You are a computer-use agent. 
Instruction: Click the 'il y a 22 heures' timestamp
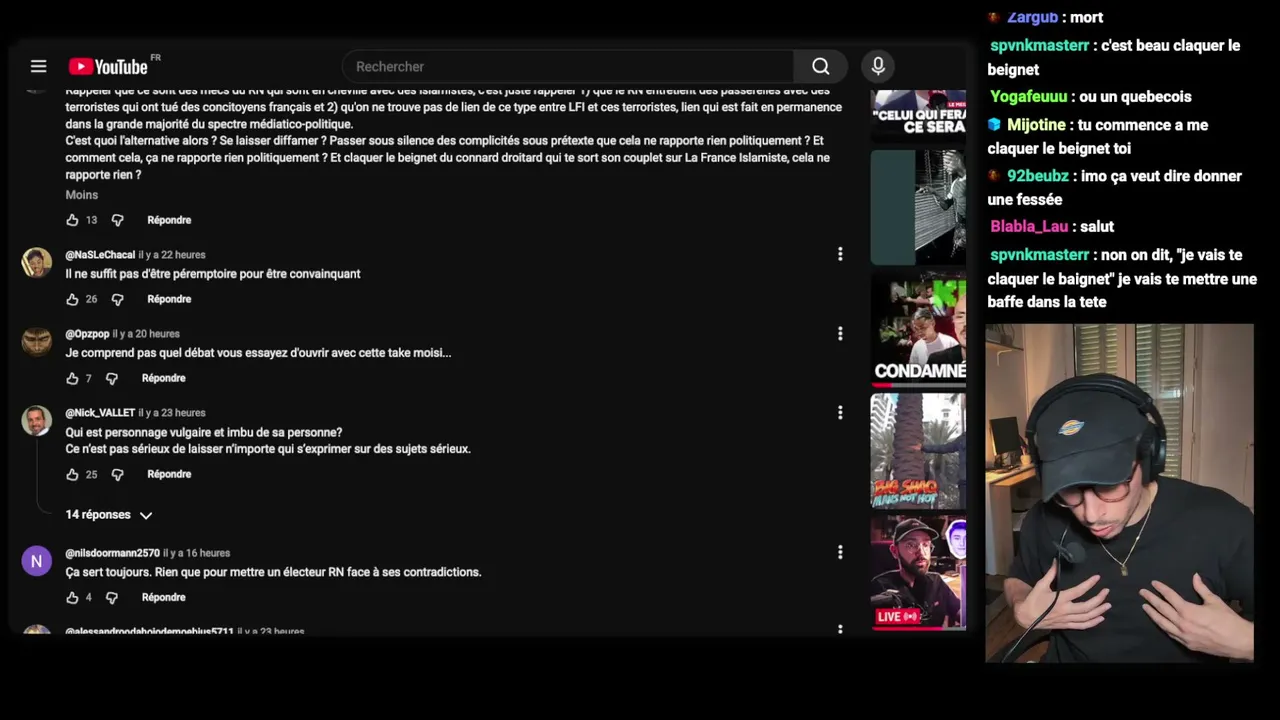click(x=172, y=255)
